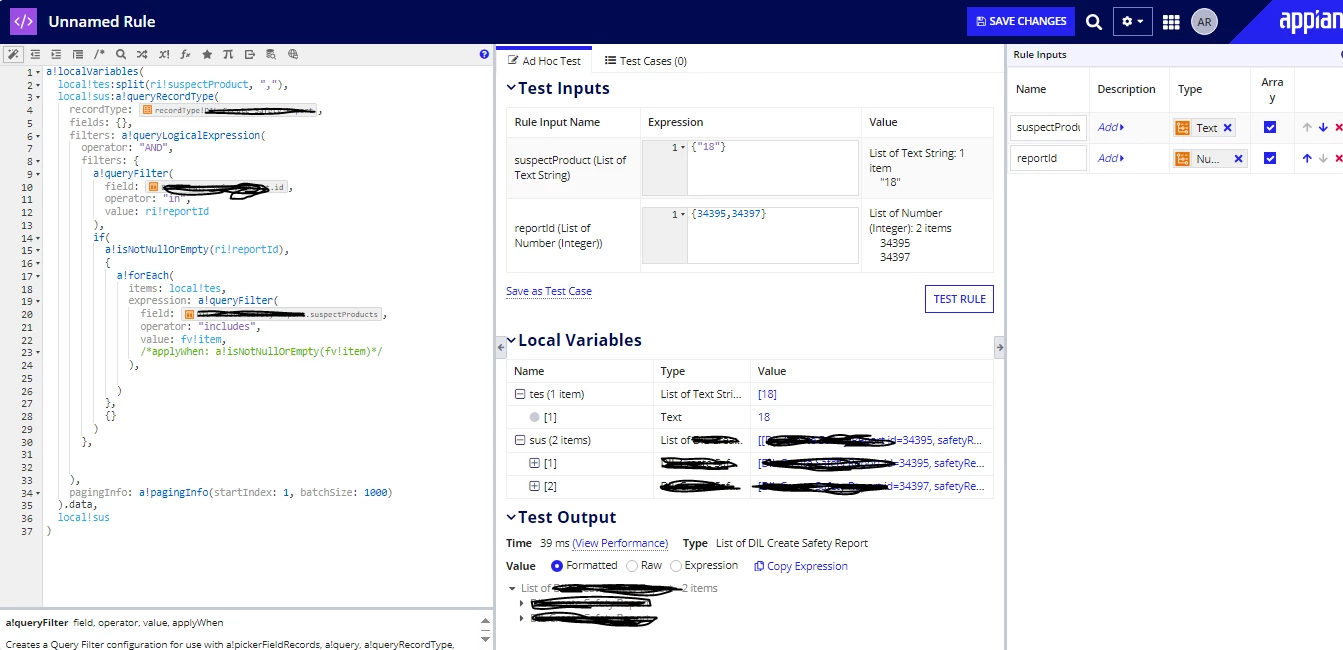Click suspectProduct name input field
This screenshot has width=1343, height=650.
pyautogui.click(x=1048, y=127)
